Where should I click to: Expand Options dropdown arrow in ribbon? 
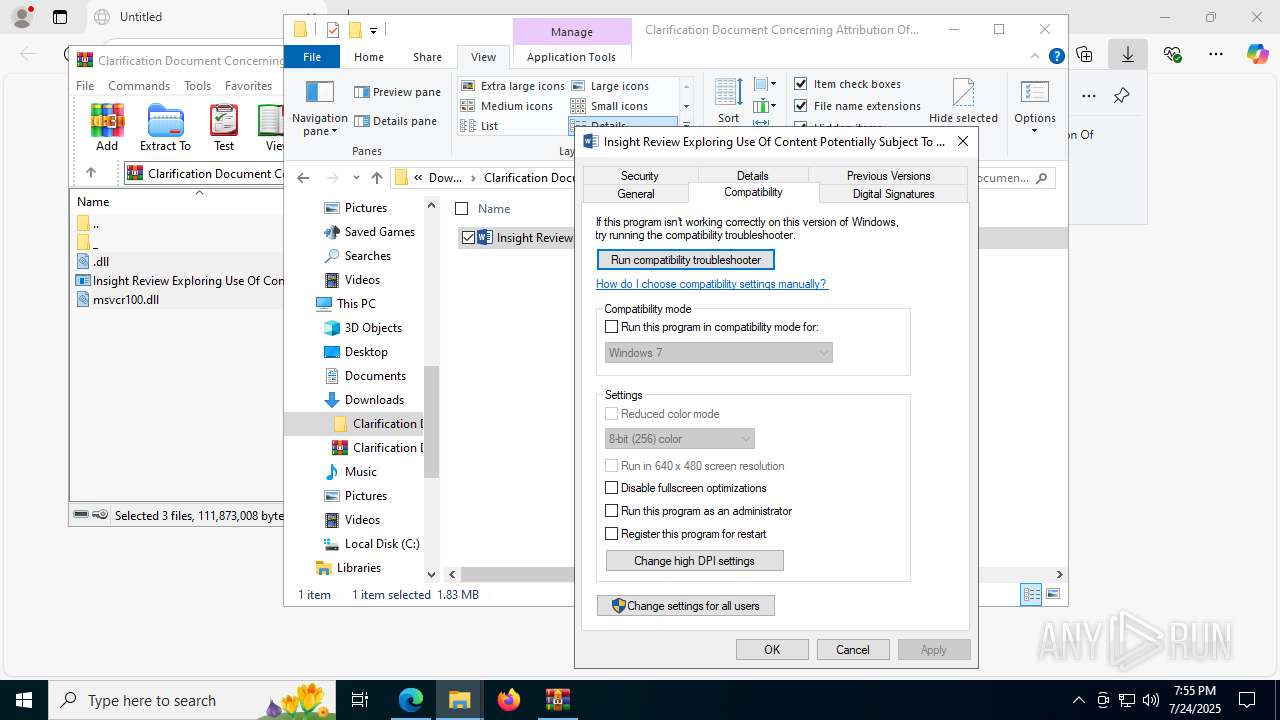[1034, 131]
